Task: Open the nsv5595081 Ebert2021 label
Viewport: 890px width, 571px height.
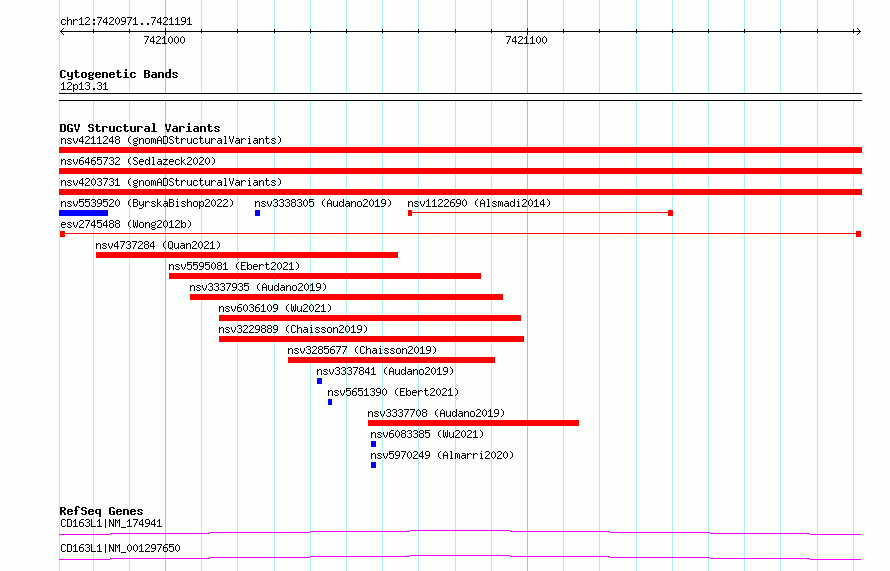Action: pyautogui.click(x=234, y=266)
